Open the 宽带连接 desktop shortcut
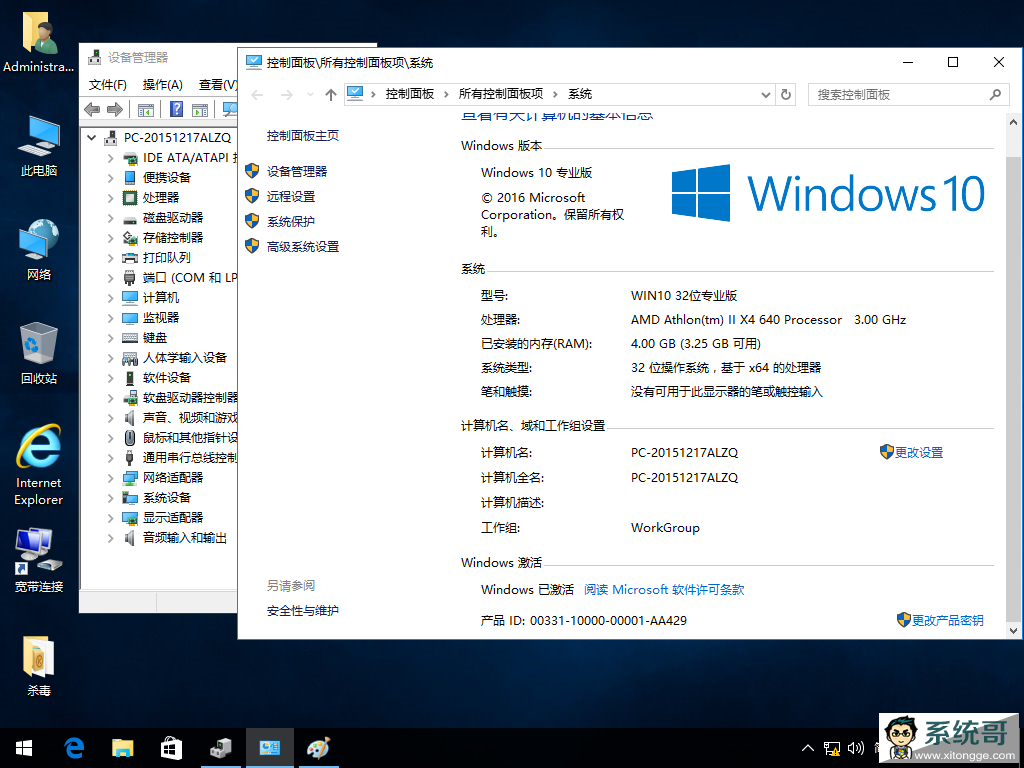Viewport: 1024px width, 768px height. coord(39,560)
